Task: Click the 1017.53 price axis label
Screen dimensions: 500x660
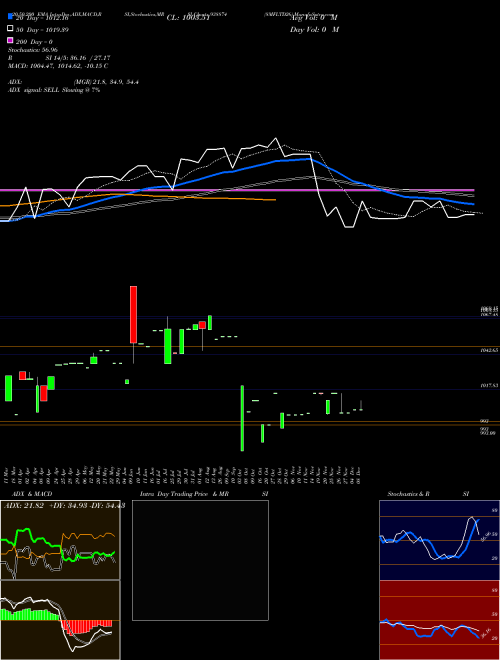Action: [489, 385]
